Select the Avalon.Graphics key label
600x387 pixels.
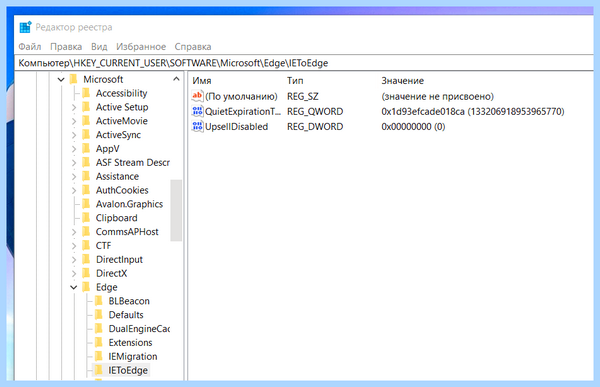(x=129, y=204)
